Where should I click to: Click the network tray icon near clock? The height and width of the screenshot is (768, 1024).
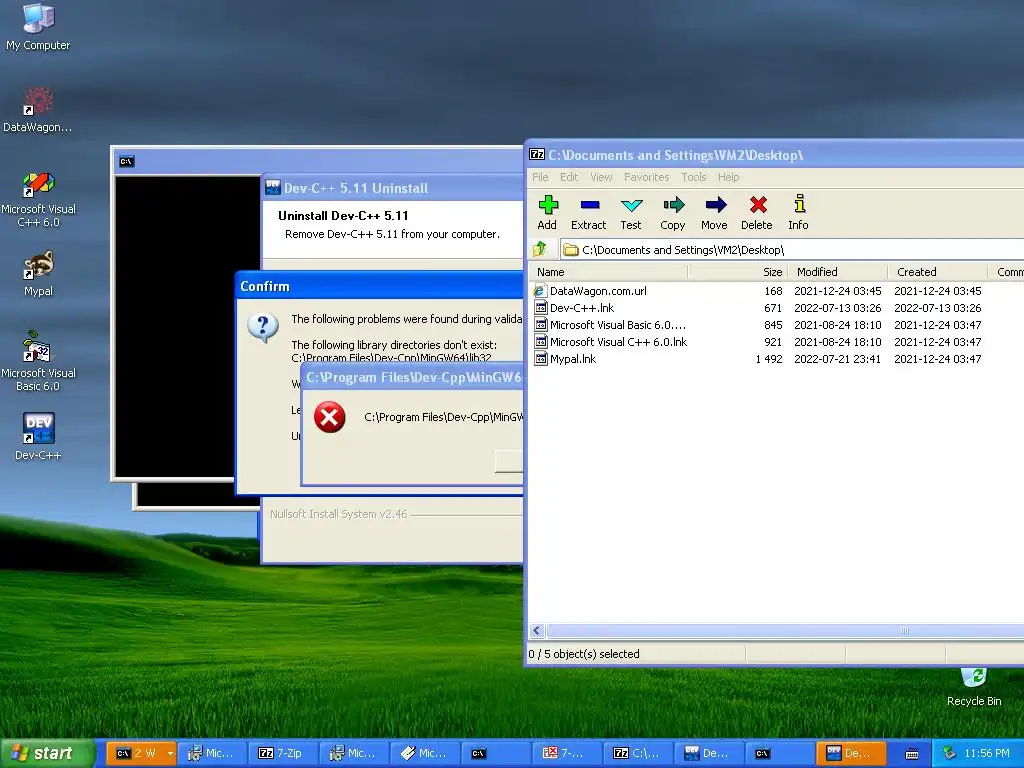[949, 753]
